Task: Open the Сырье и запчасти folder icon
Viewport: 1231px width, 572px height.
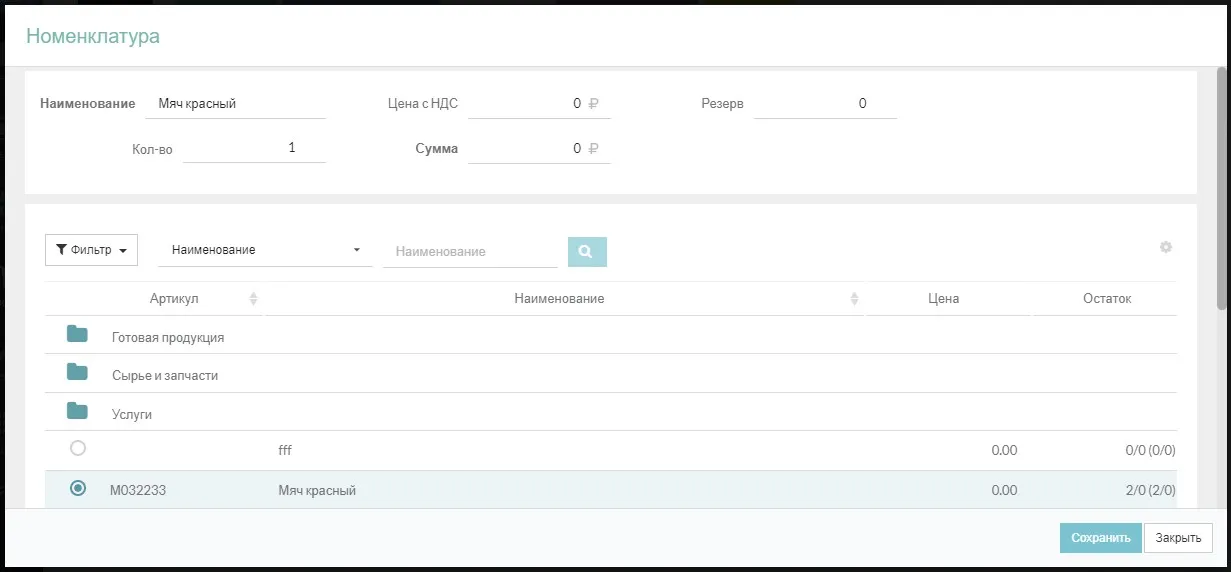Action: 77,373
